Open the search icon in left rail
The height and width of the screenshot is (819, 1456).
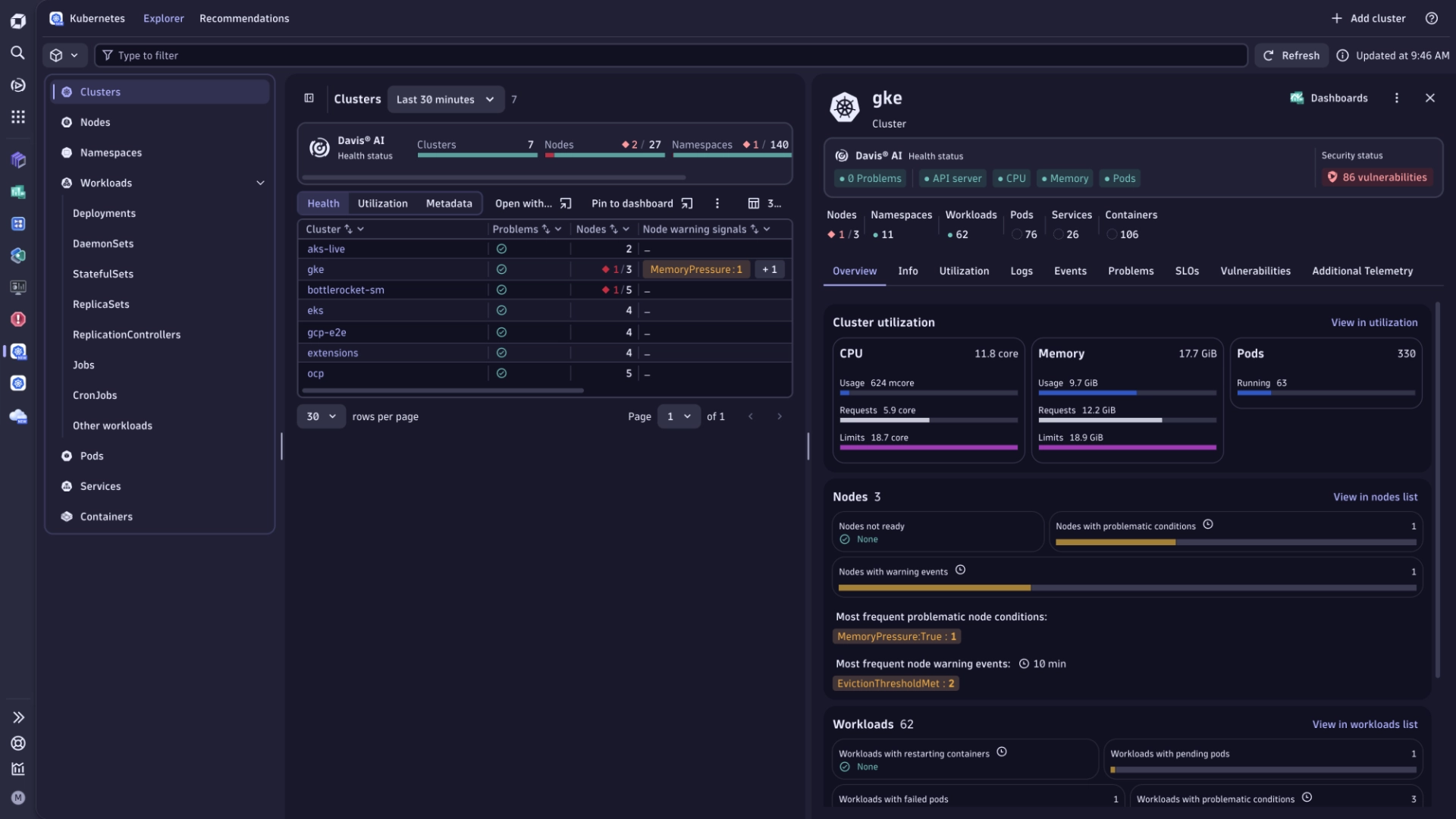tap(17, 52)
